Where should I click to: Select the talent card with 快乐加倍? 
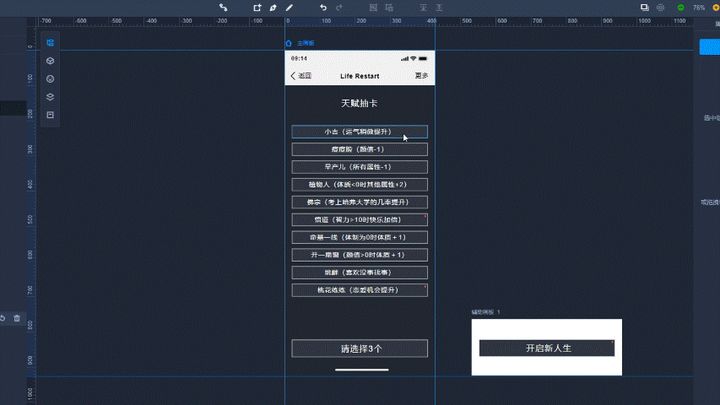pyautogui.click(x=360, y=219)
